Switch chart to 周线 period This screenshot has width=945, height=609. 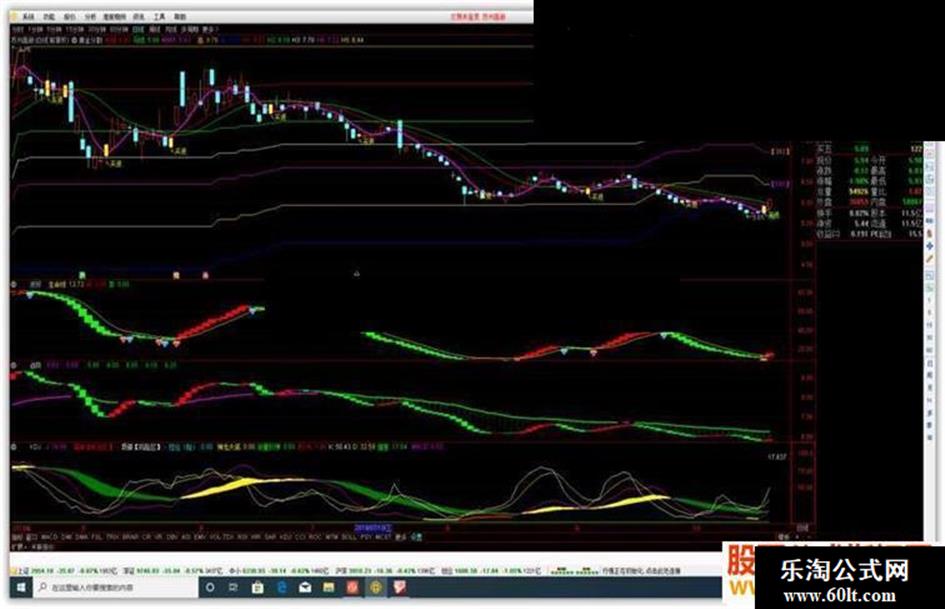(155, 28)
